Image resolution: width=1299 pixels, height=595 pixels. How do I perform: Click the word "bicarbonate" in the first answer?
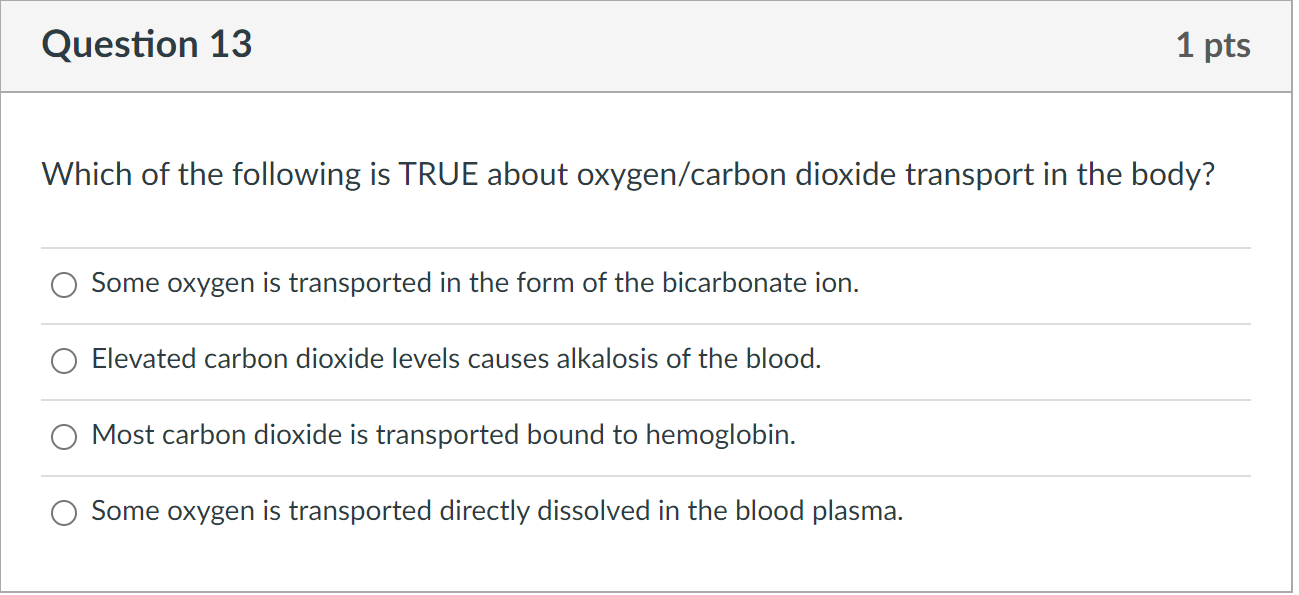click(x=720, y=284)
